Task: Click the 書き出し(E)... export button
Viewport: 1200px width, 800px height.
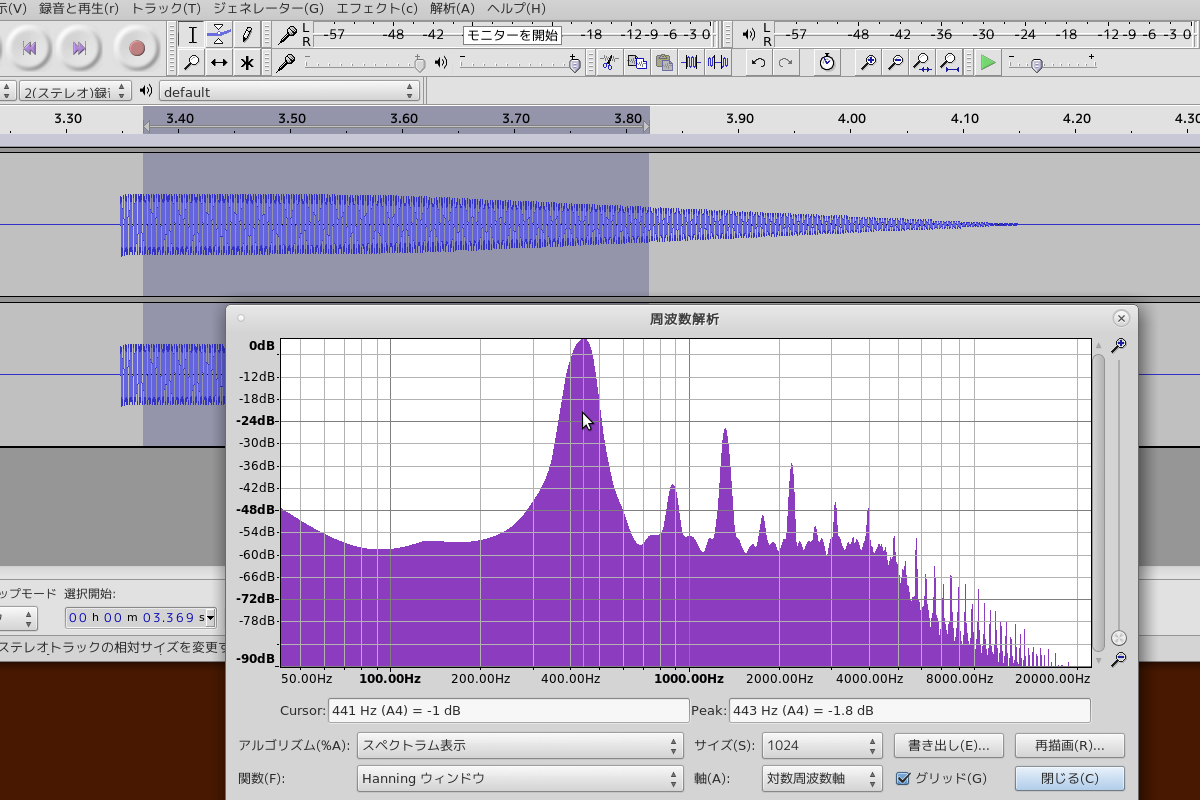Action: pos(948,745)
